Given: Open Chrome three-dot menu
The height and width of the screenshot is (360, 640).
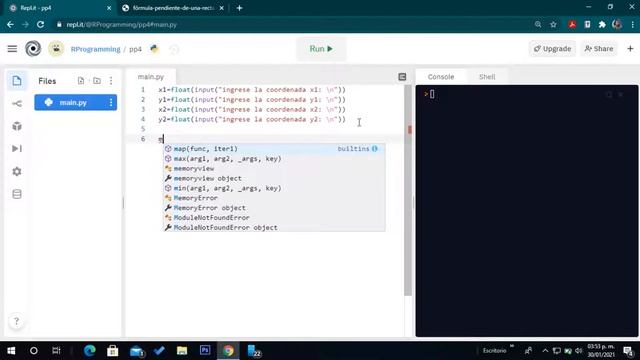Looking at the screenshot, I should pyautogui.click(x=633, y=24).
